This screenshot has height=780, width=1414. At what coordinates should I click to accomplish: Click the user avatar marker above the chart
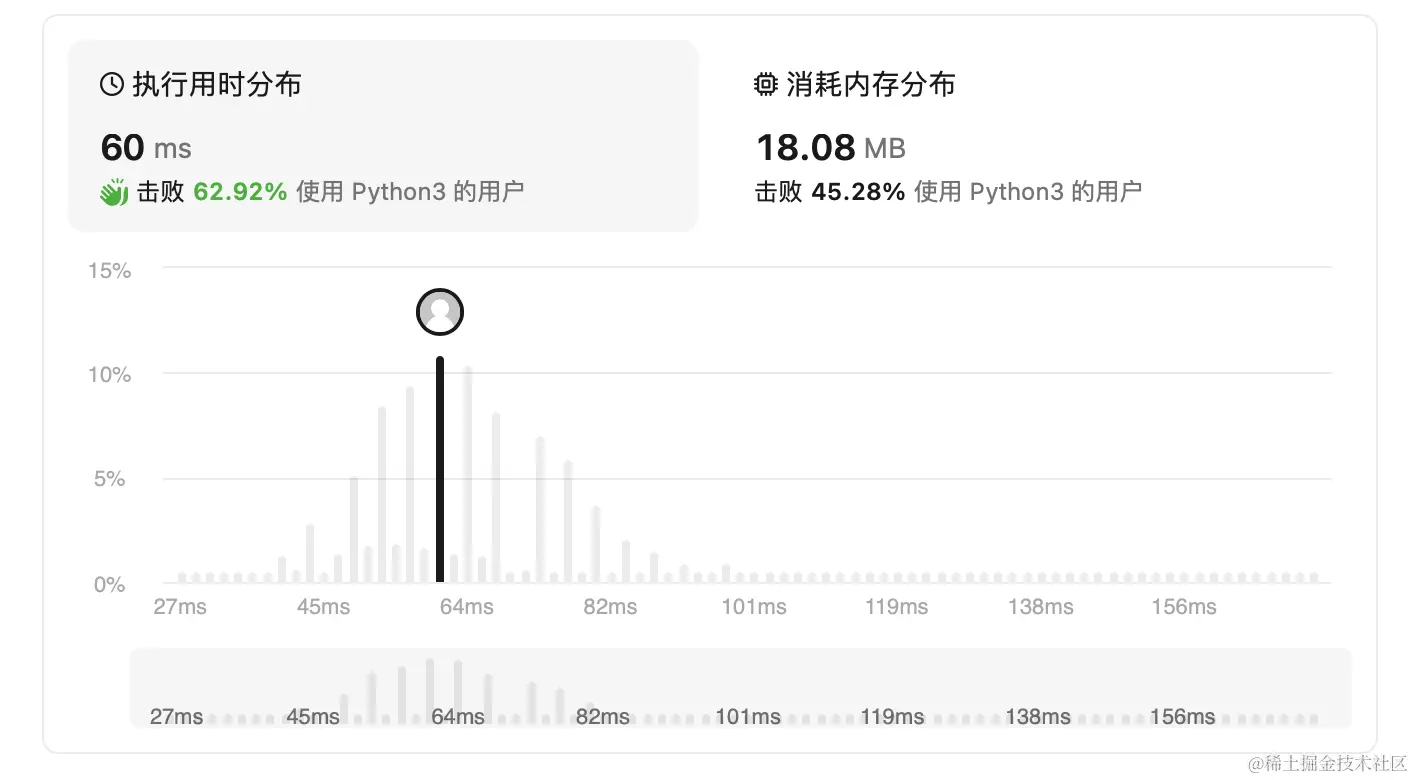click(x=440, y=312)
